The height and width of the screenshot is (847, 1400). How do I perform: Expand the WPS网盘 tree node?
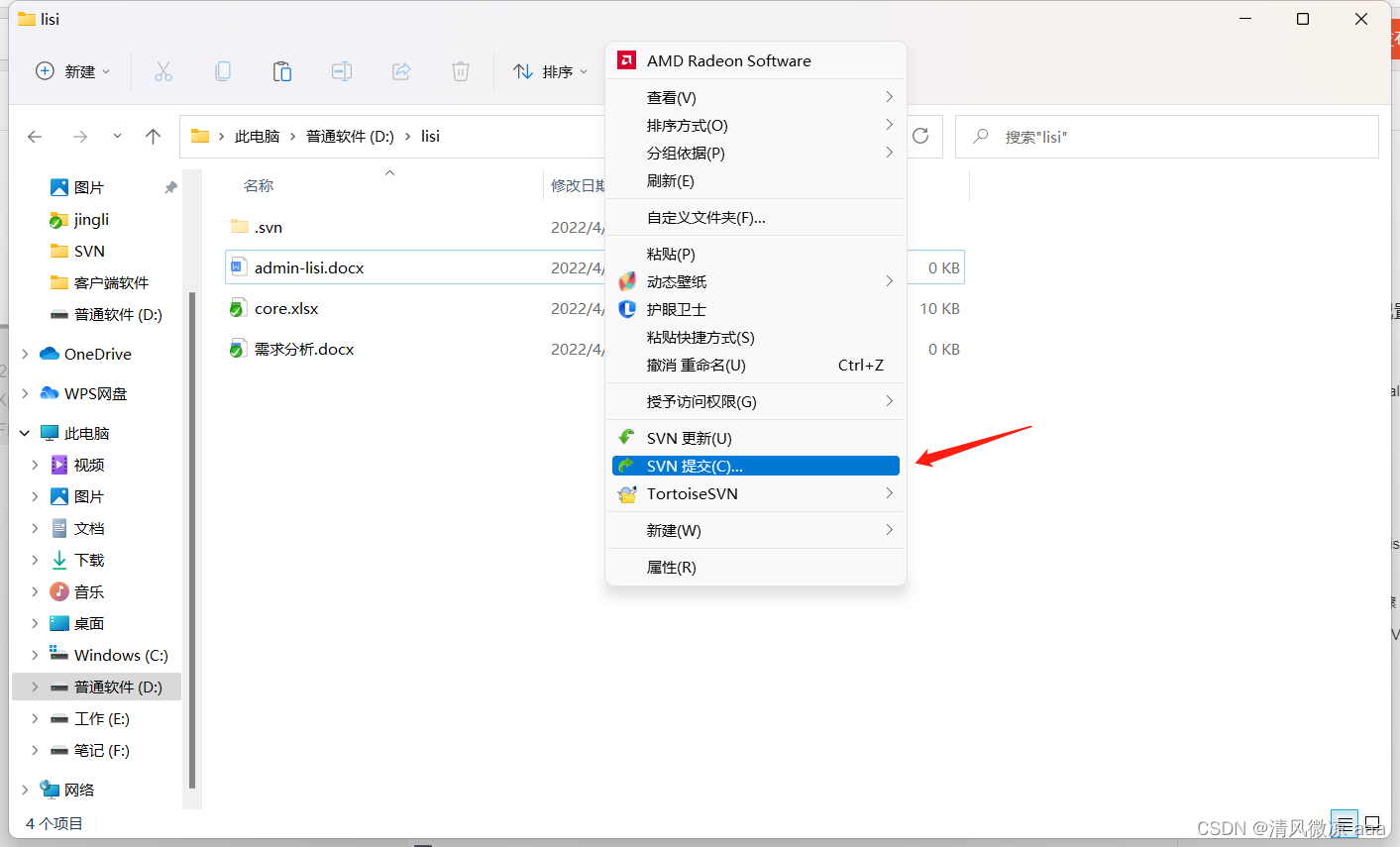[25, 393]
